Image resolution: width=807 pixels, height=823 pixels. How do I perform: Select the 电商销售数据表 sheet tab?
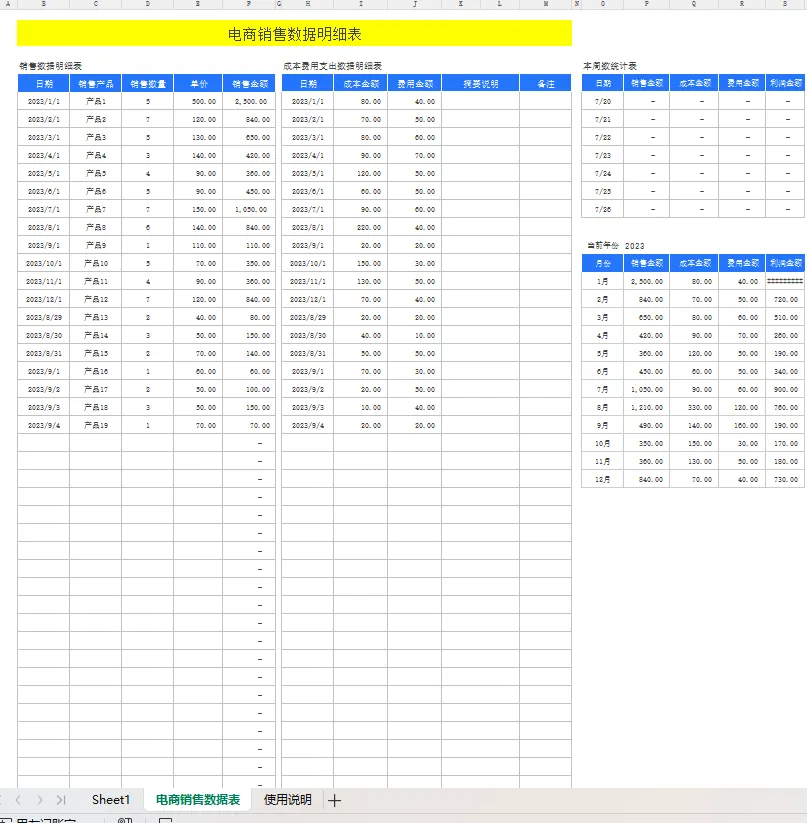[198, 799]
